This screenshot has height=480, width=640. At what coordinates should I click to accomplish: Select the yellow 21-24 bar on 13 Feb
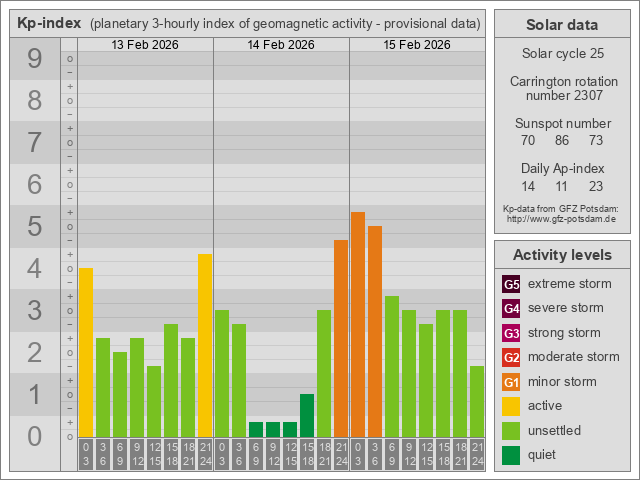tap(205, 346)
